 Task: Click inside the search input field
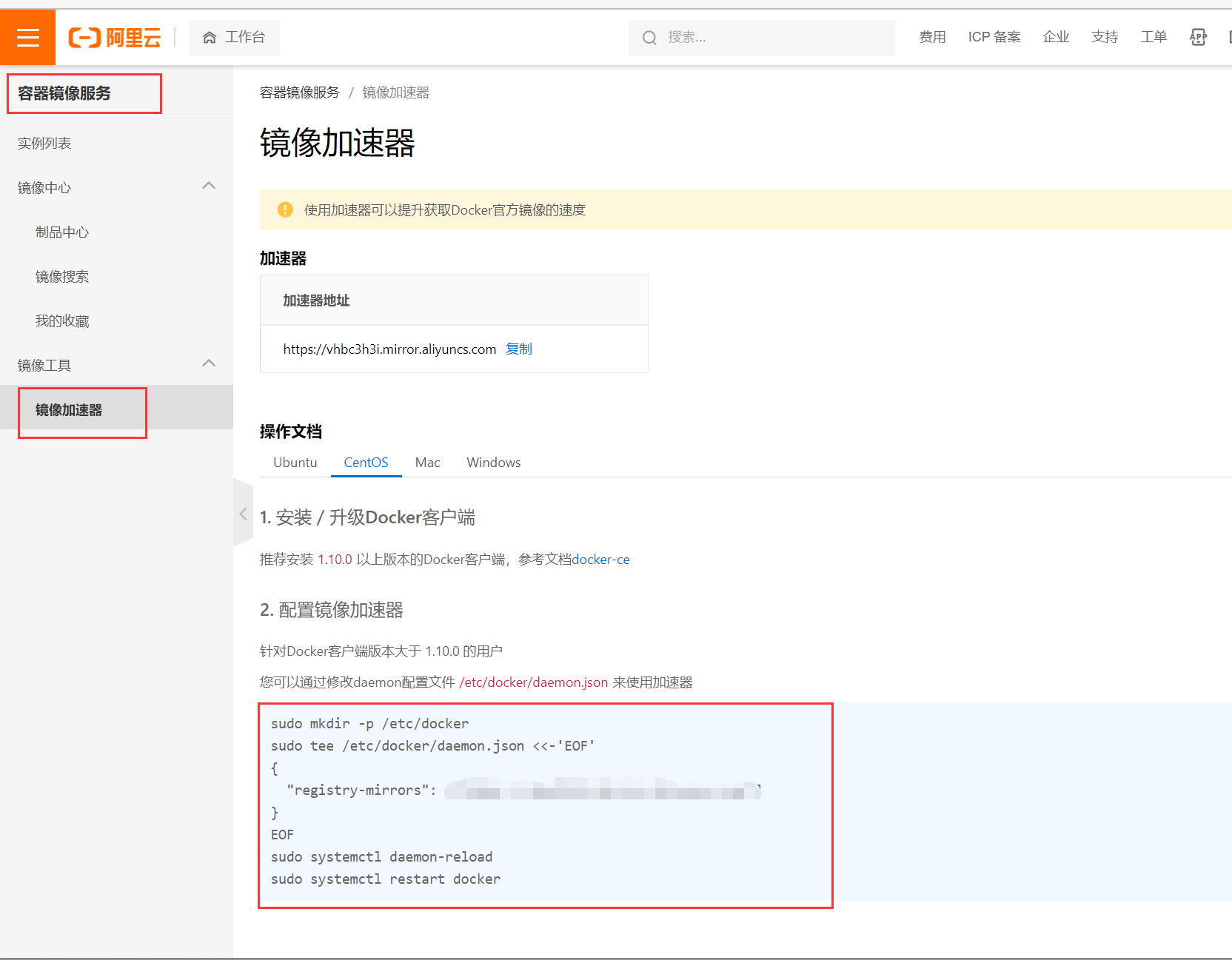point(740,37)
